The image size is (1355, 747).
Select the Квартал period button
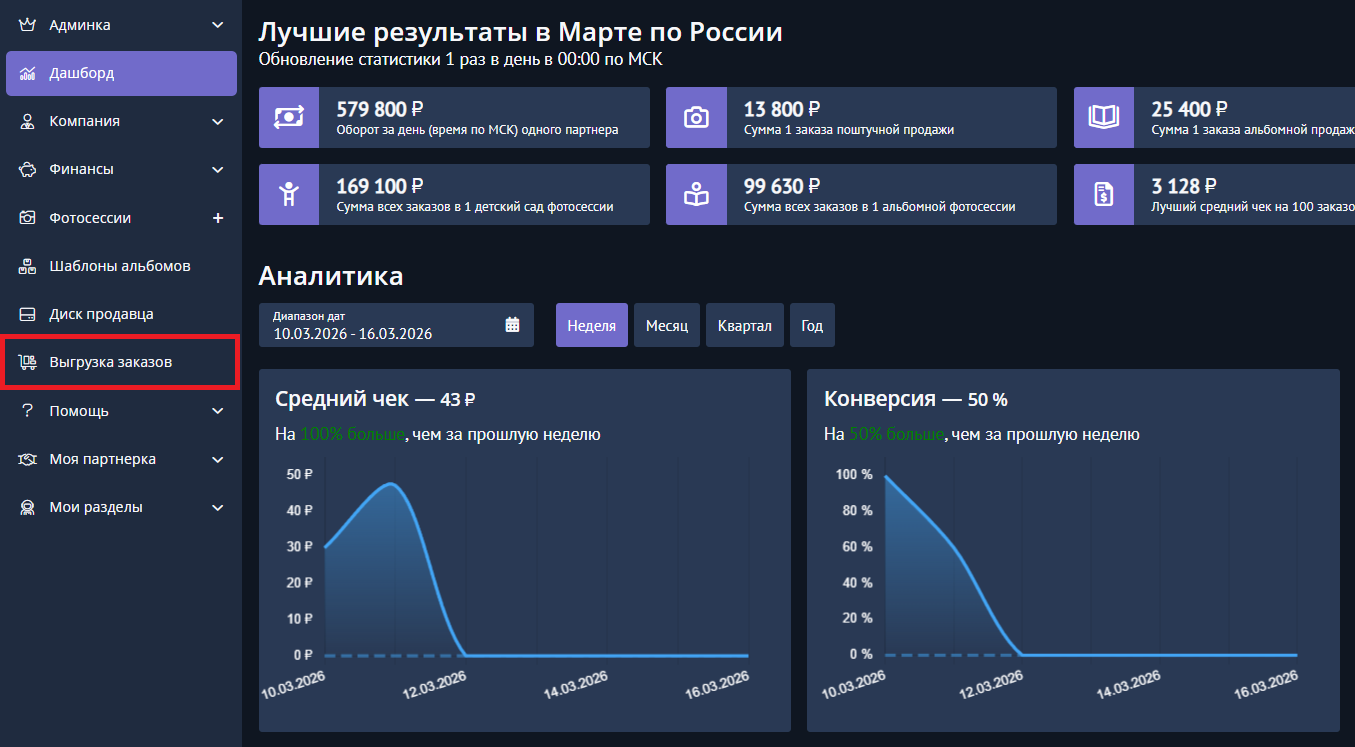[745, 326]
